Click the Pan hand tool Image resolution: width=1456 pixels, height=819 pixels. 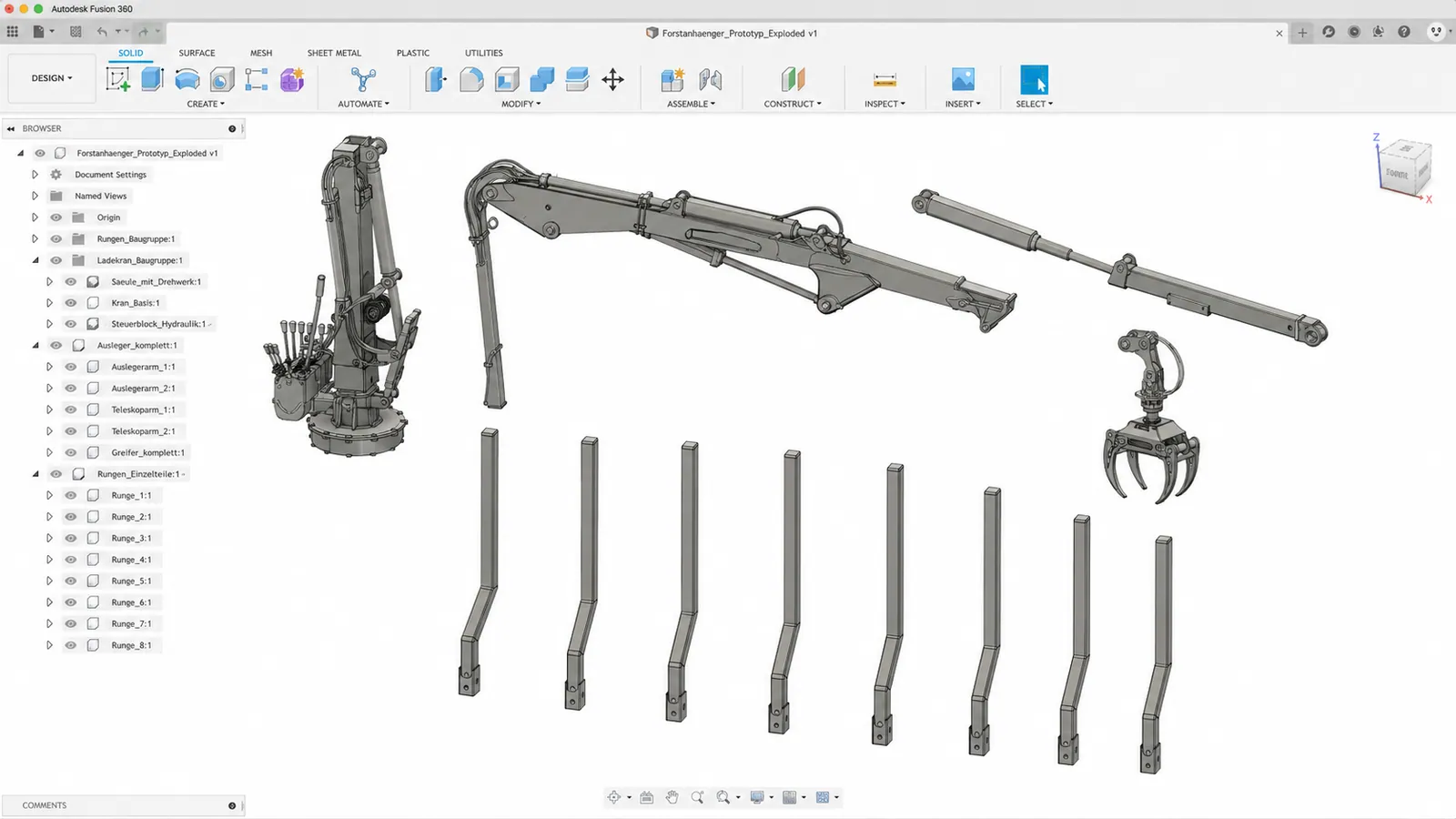(x=672, y=797)
